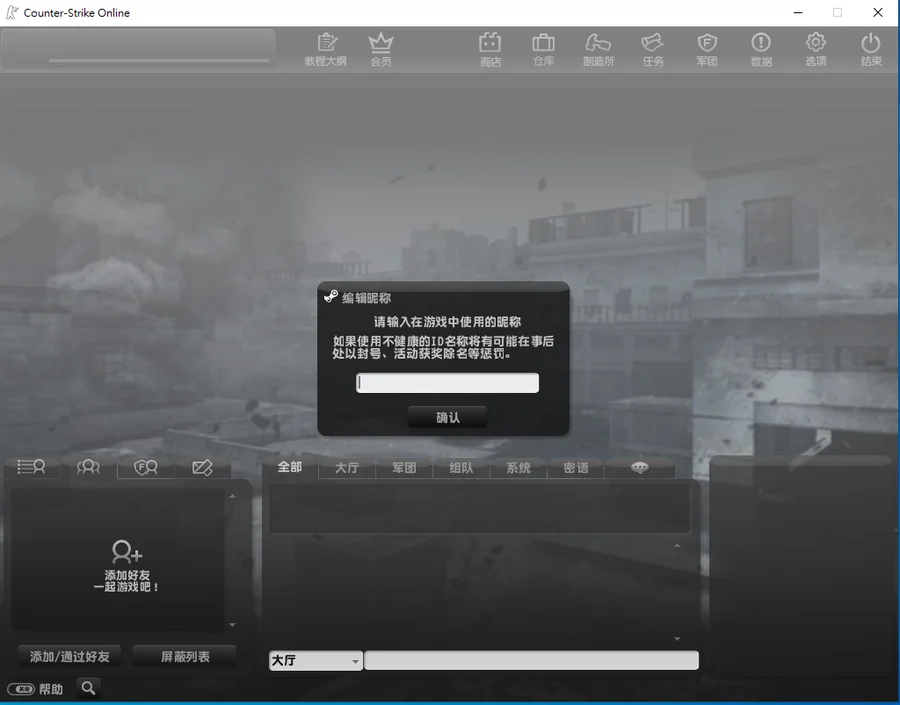This screenshot has height=705, width=900.
Task: Toggle the 帮助 help switch
Action: pos(21,689)
